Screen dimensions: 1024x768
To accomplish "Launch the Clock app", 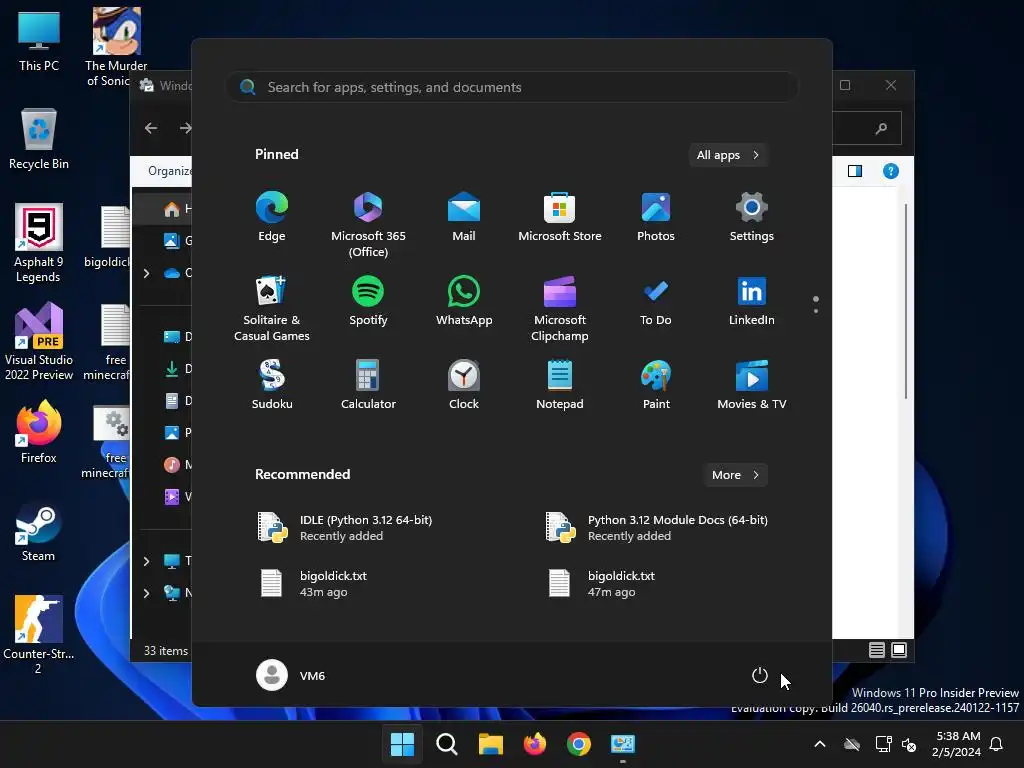I will click(464, 385).
